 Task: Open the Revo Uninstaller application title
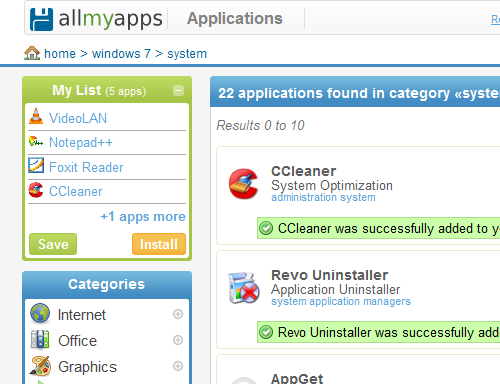click(330, 275)
